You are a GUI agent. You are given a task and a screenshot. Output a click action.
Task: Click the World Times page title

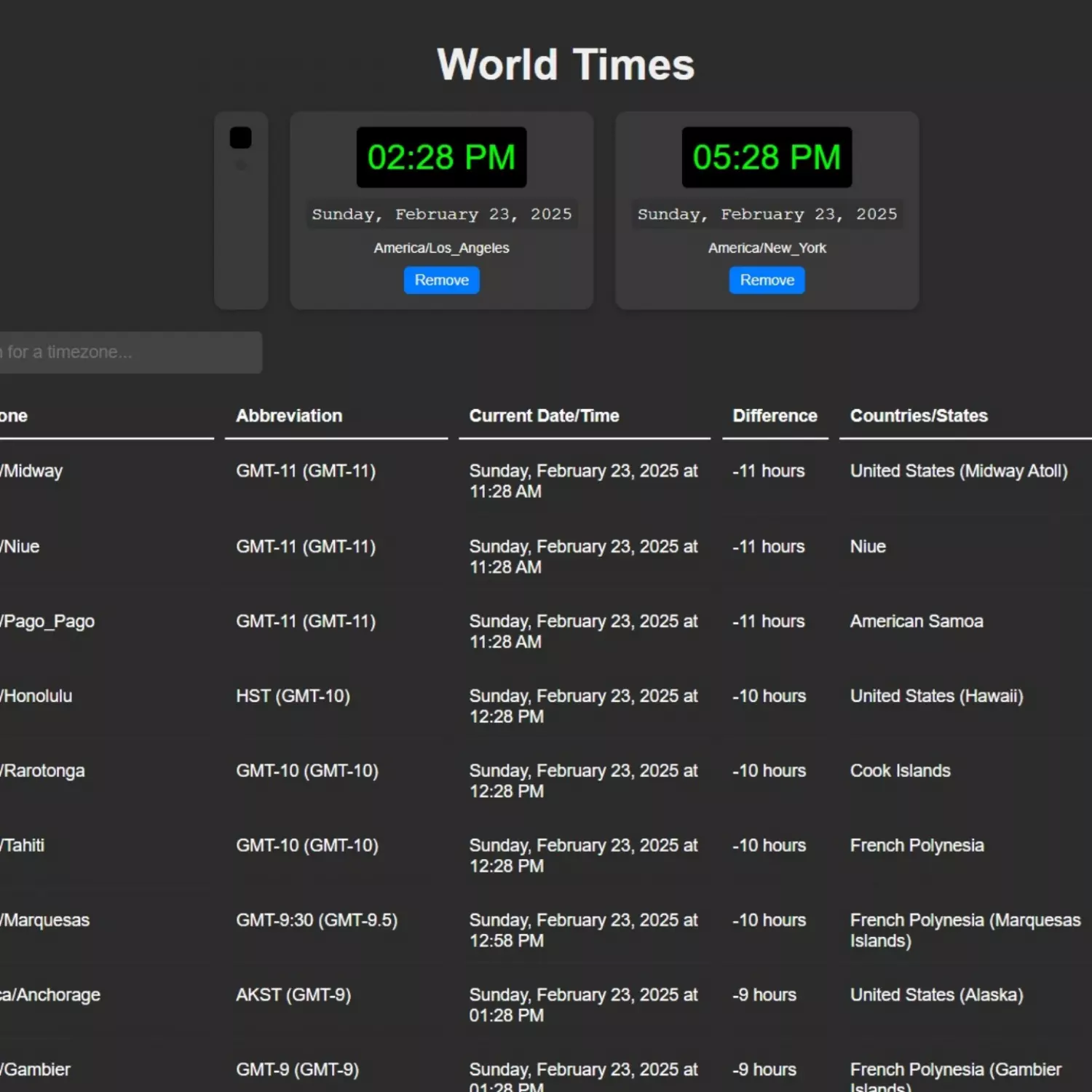coord(566,65)
